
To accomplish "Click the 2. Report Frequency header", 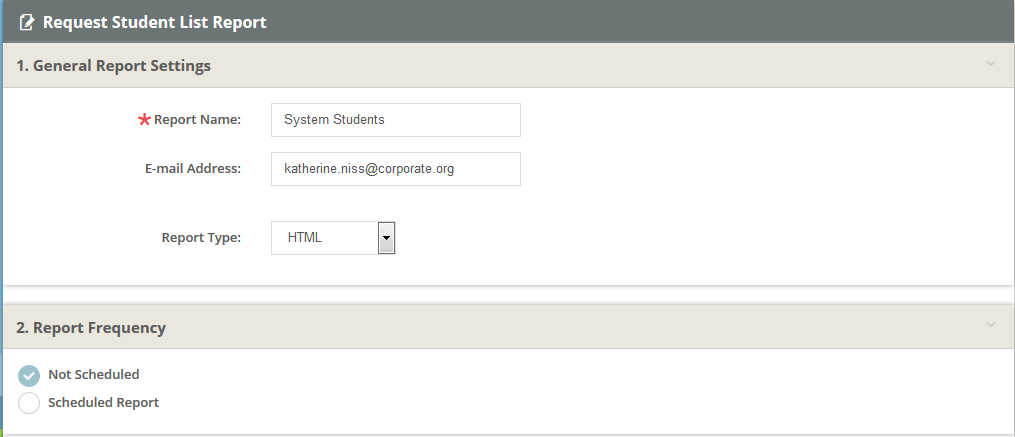I will tap(91, 327).
